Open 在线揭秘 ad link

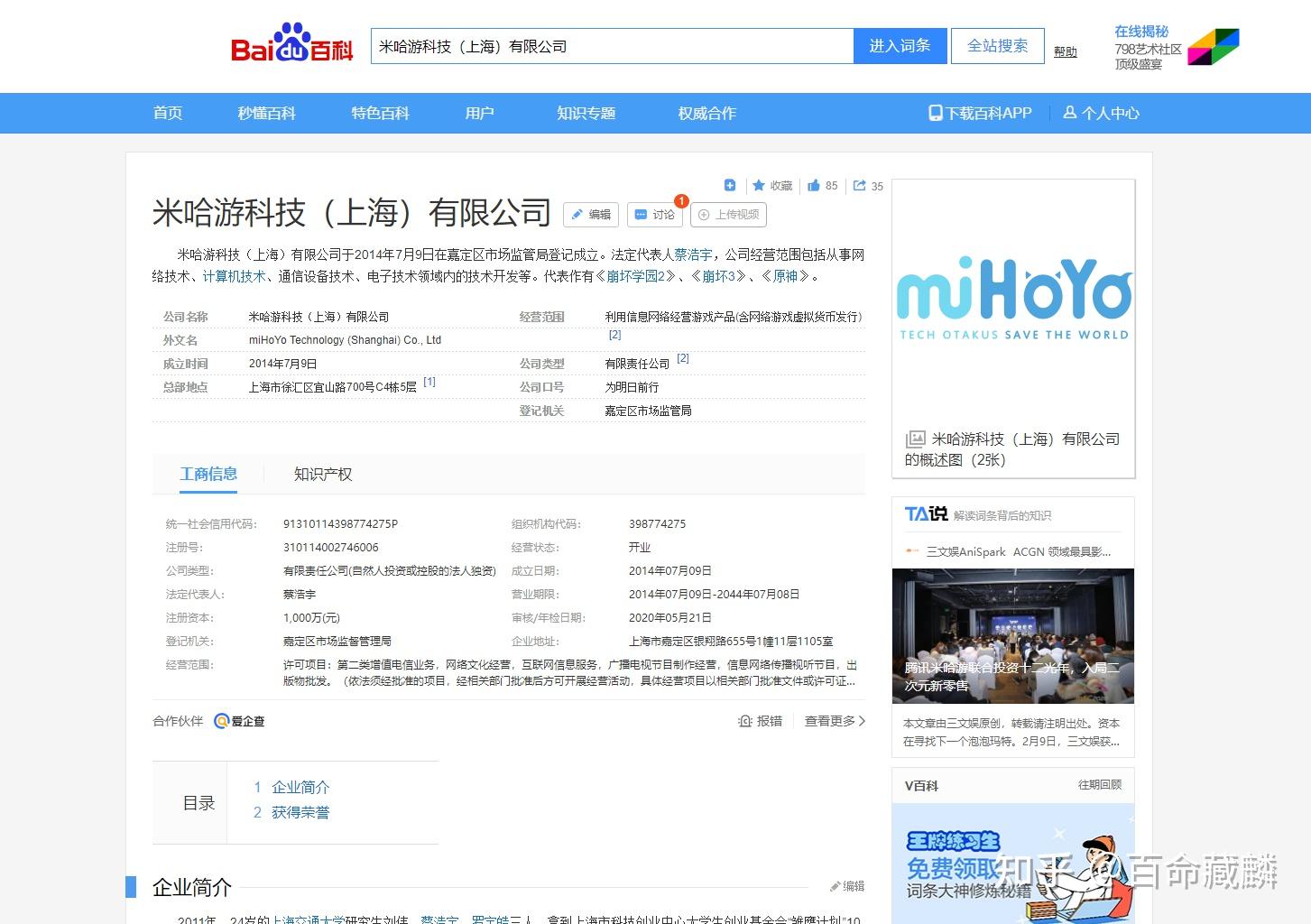click(1141, 32)
